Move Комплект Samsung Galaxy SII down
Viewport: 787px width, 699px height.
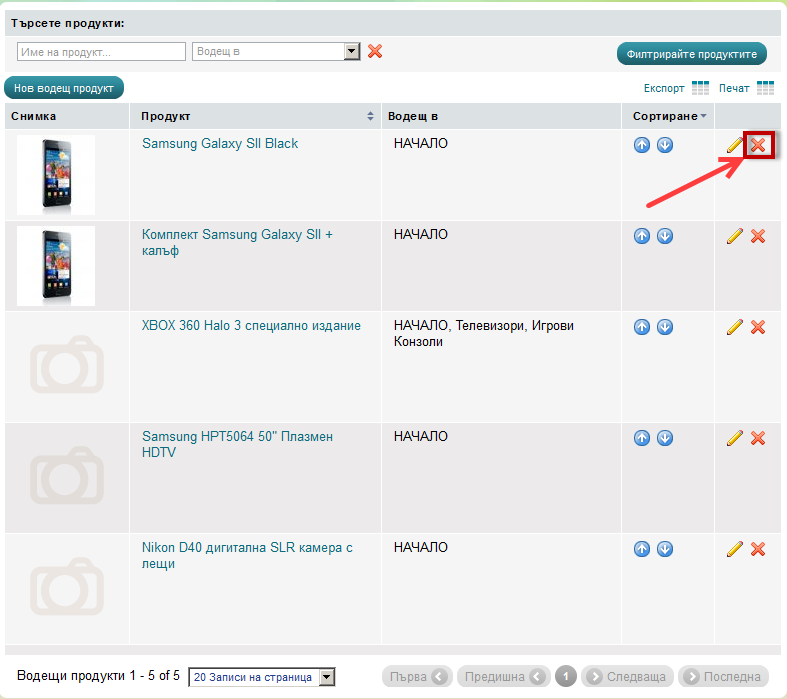point(664,236)
